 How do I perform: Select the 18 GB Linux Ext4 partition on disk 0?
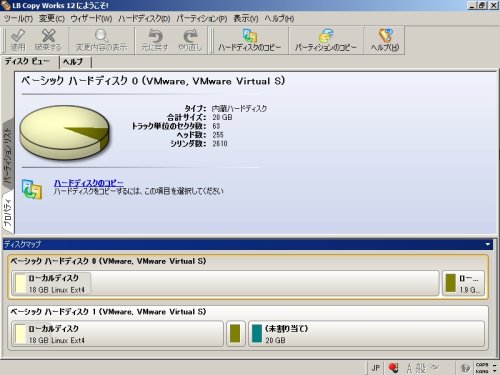pyautogui.click(x=225, y=283)
